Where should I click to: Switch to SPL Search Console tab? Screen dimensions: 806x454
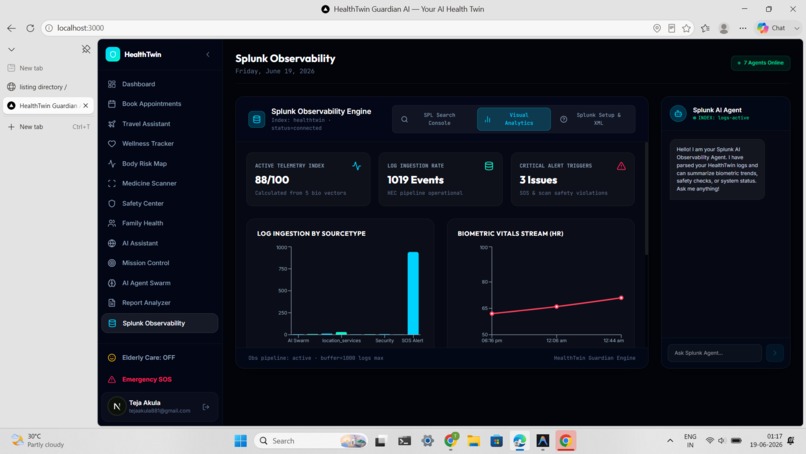tap(434, 119)
